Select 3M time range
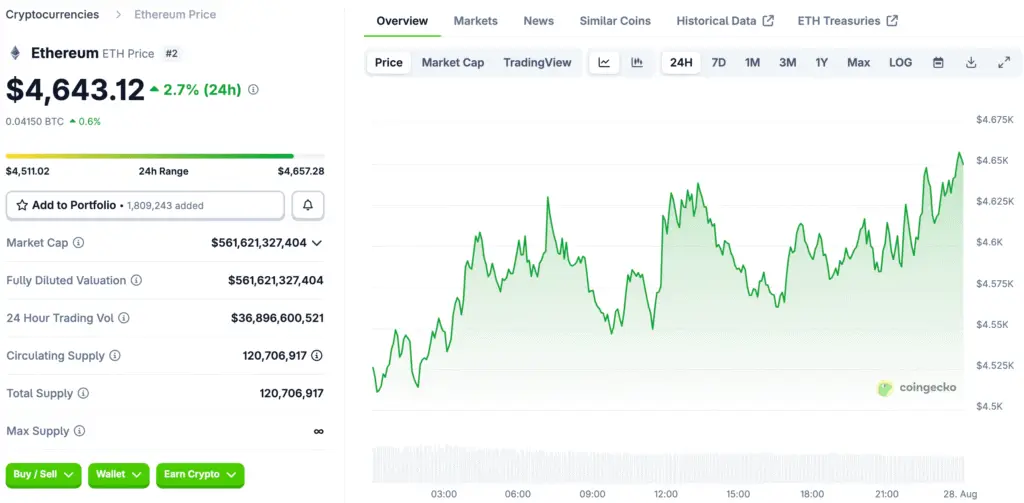This screenshot has height=503, width=1024. click(x=788, y=63)
